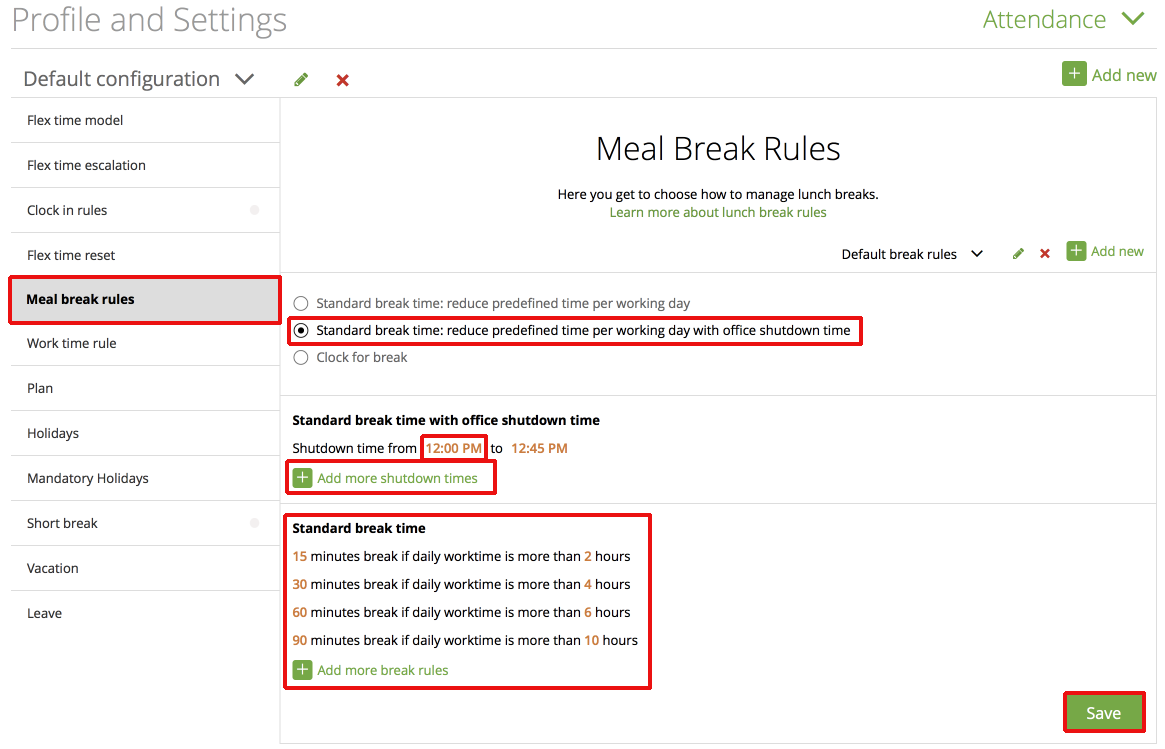Delete Default break rules using the red X icon
This screenshot has width=1165, height=749.
coord(1044,253)
